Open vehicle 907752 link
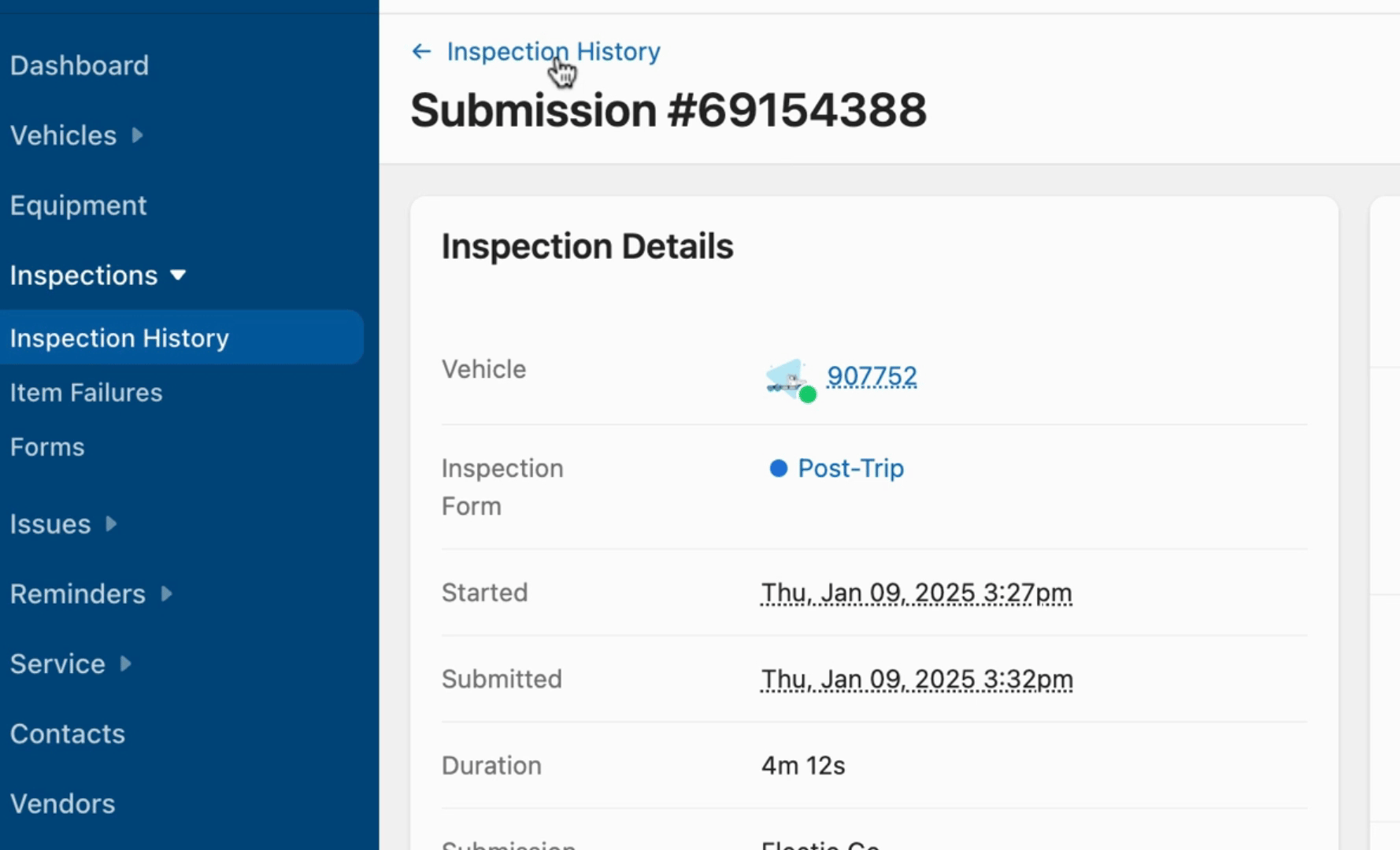1400x850 pixels. point(871,376)
